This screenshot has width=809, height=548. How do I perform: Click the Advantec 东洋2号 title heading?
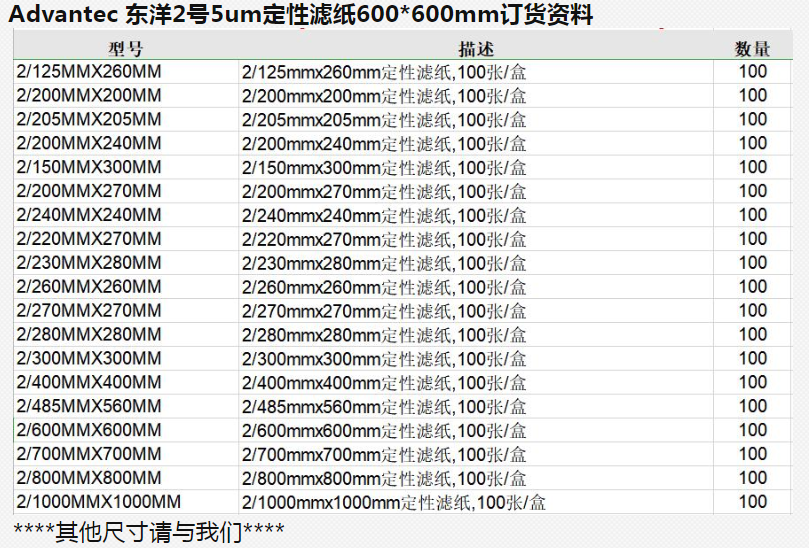coord(301,14)
